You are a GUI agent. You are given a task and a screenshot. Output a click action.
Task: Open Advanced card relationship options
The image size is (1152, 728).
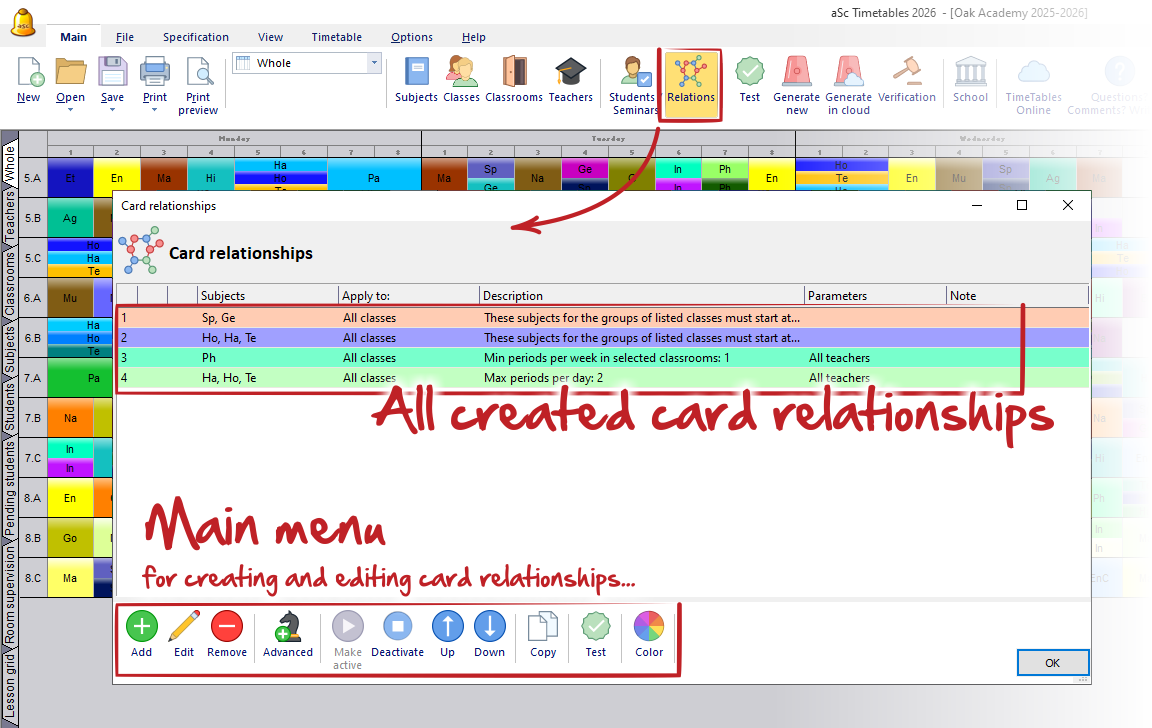[288, 627]
